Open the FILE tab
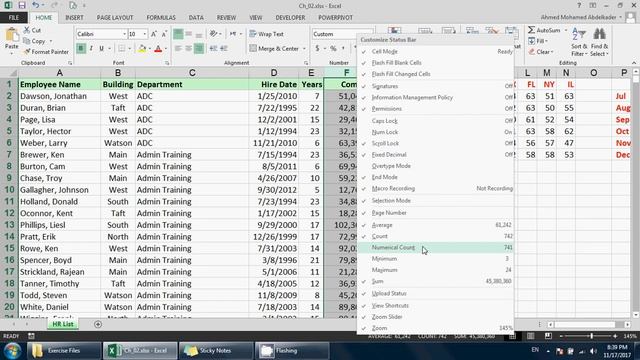This screenshot has height=360, width=640. [x=14, y=18]
